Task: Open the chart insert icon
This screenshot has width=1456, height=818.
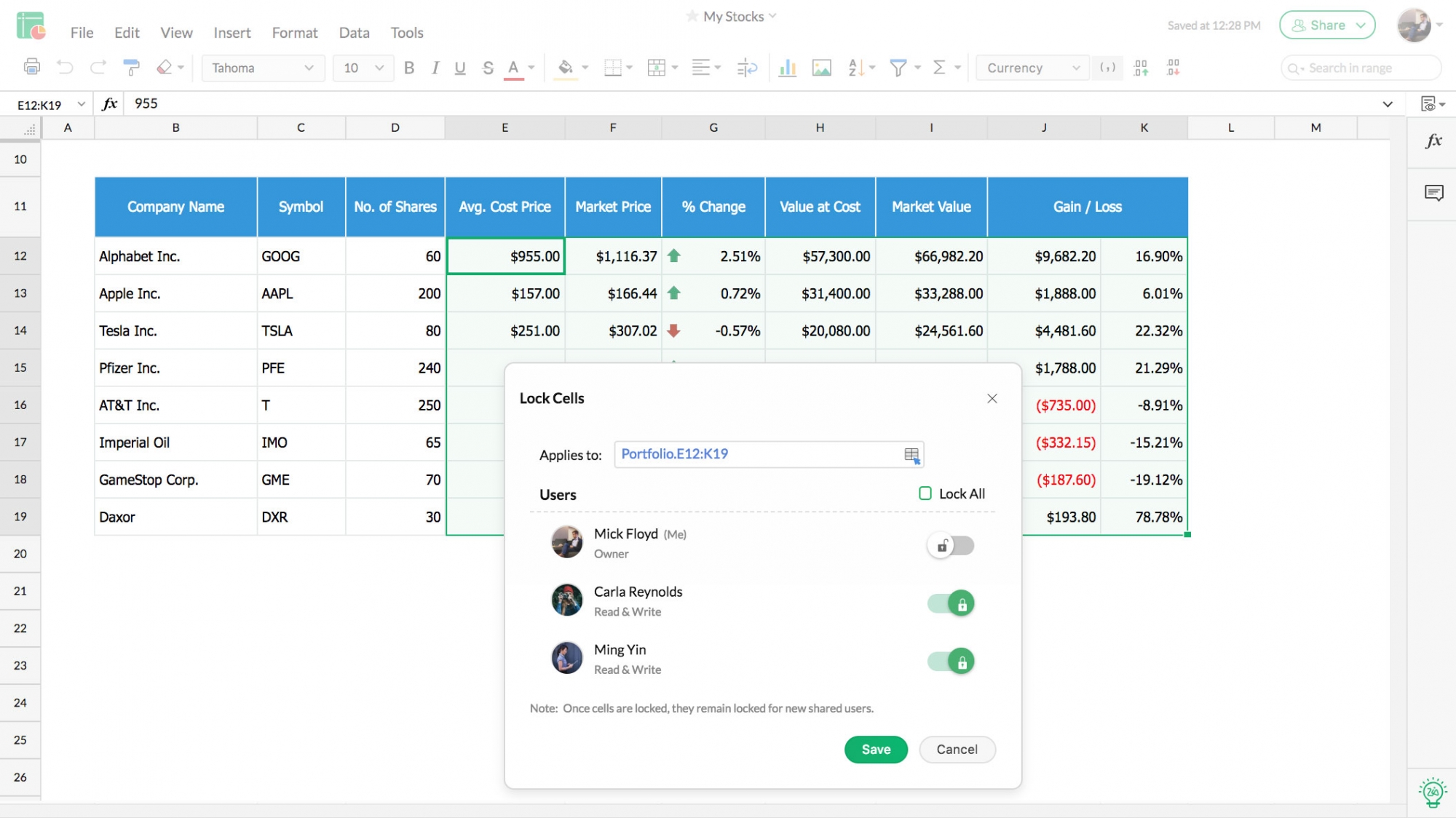Action: pos(787,67)
